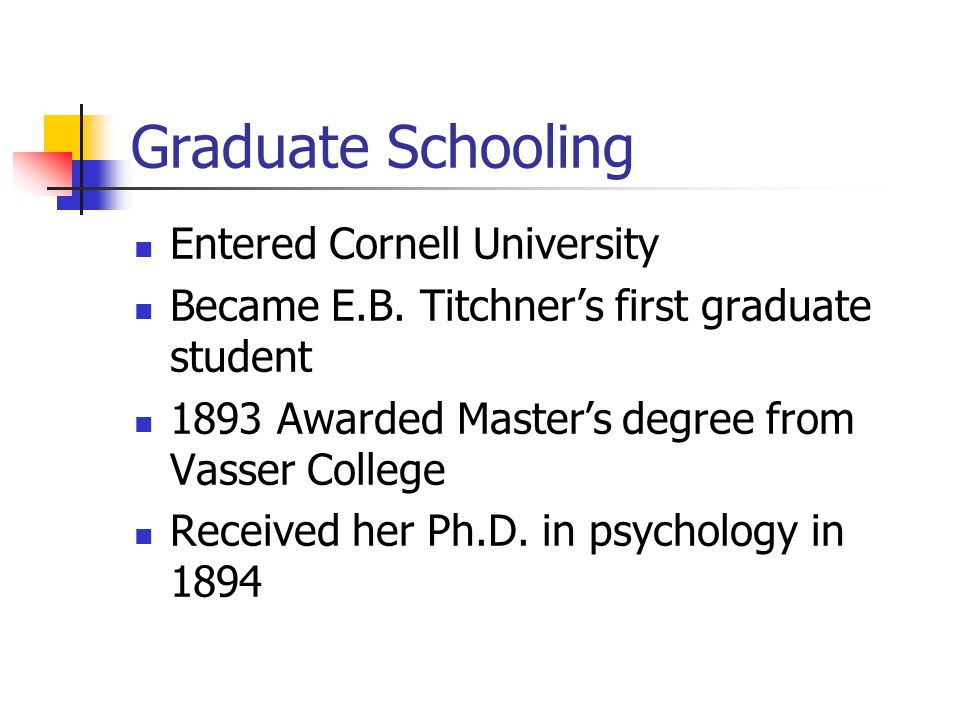Click the word Titchner's in second bullet

pos(512,306)
